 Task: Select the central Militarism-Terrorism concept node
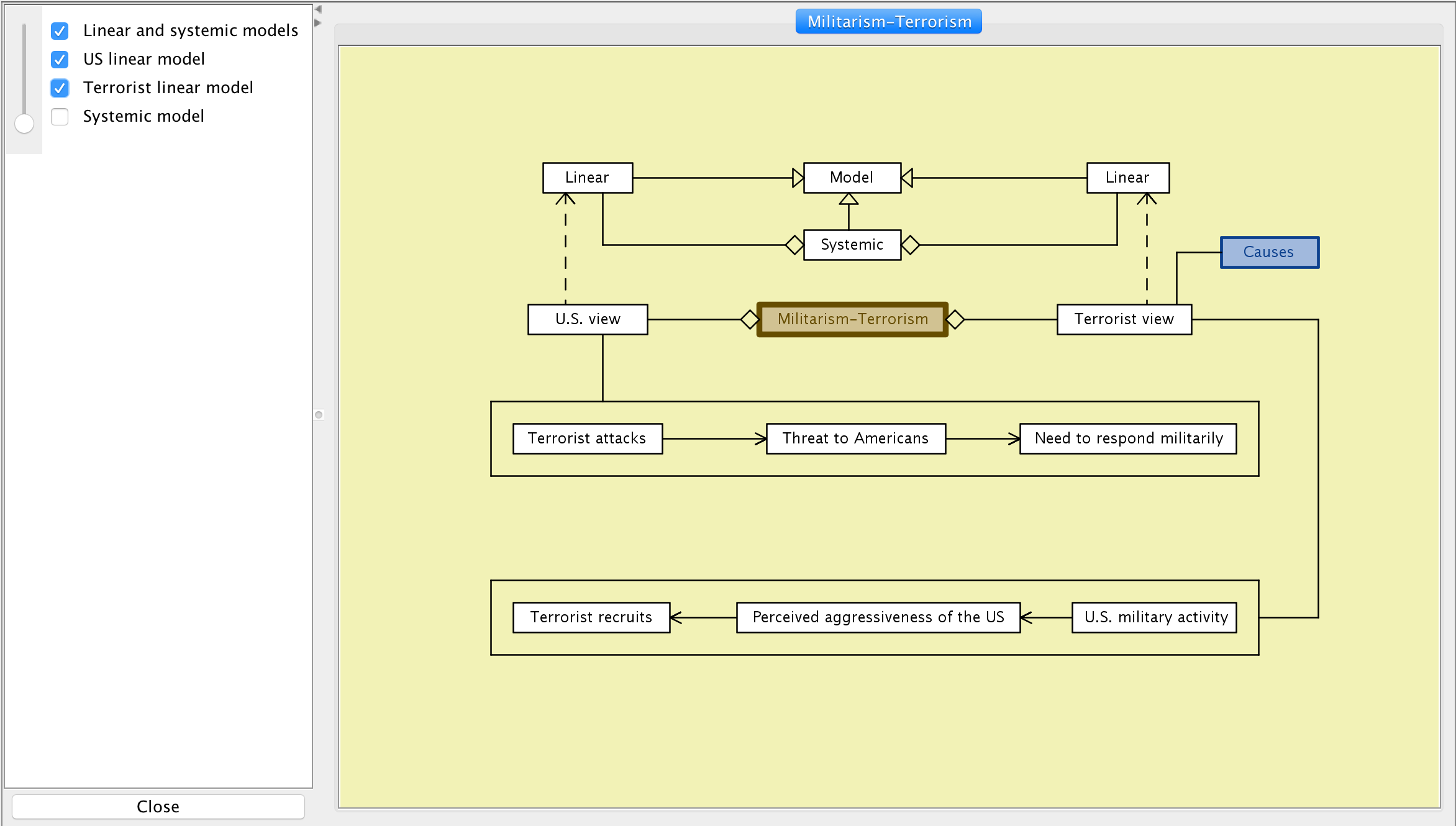point(852,319)
